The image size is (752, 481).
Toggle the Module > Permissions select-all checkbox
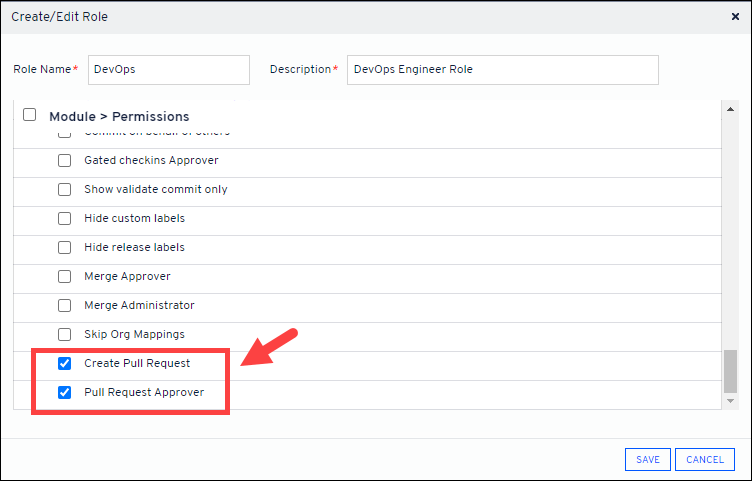point(29,115)
